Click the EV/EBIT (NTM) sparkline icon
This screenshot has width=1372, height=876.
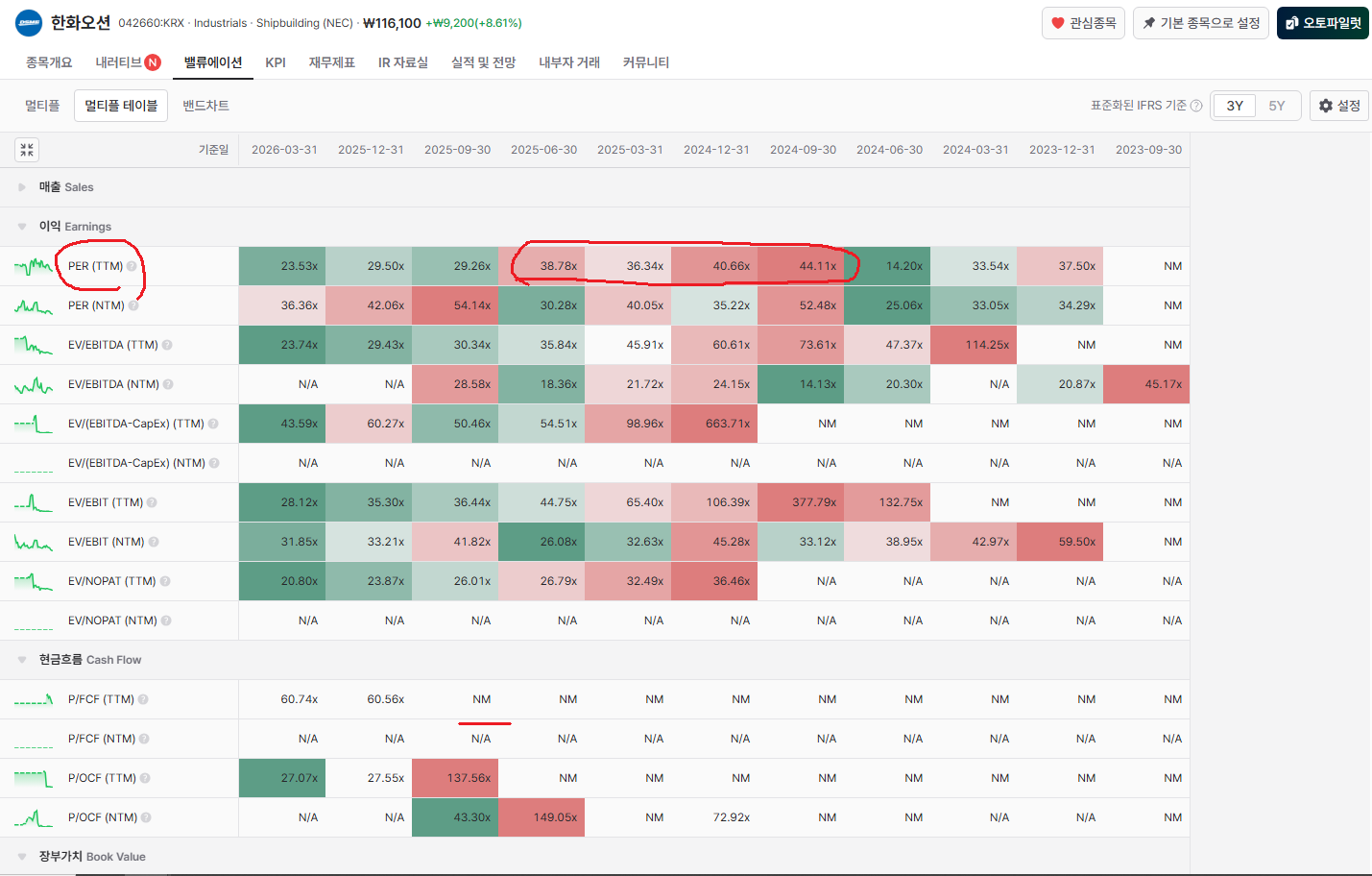click(34, 542)
